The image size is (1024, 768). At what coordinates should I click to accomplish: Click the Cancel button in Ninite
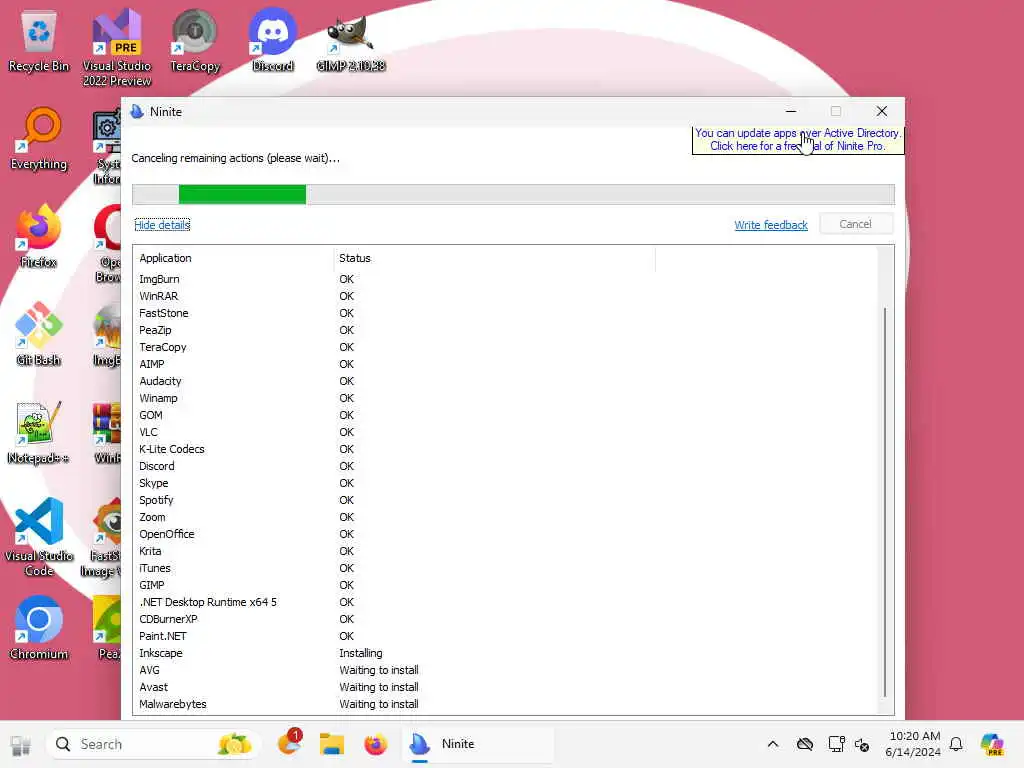pos(856,224)
